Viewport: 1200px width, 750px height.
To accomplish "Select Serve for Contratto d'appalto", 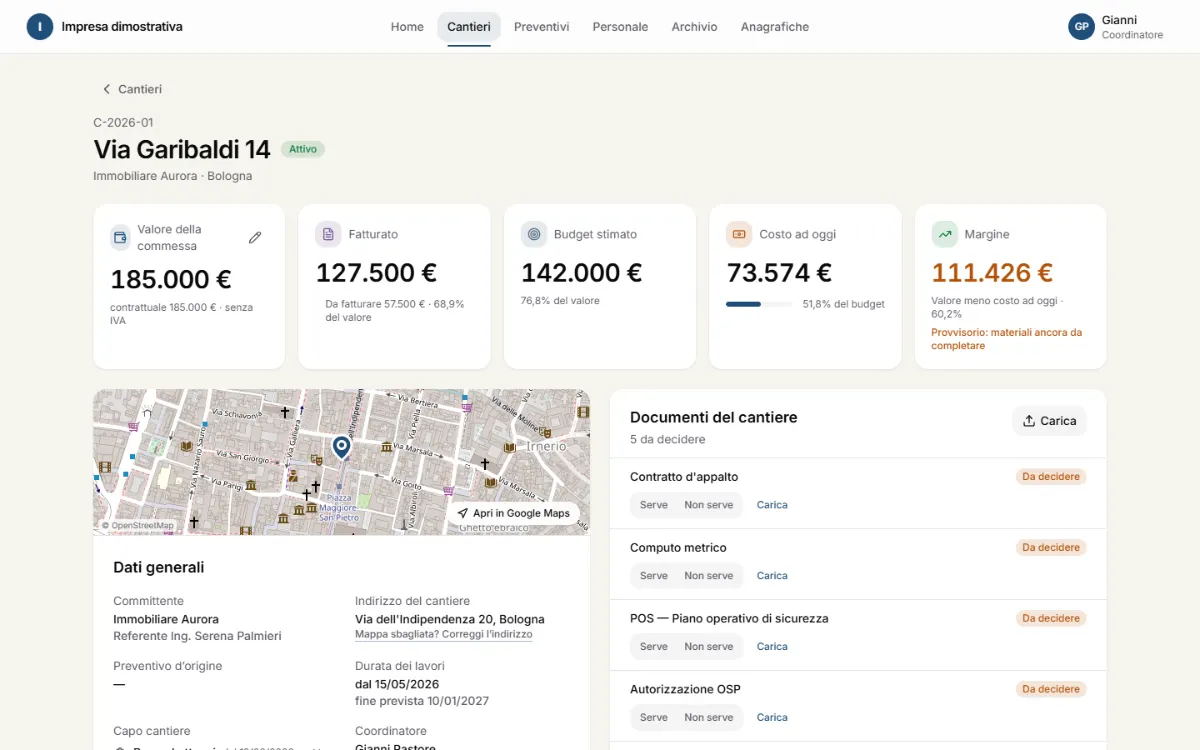I will (654, 505).
